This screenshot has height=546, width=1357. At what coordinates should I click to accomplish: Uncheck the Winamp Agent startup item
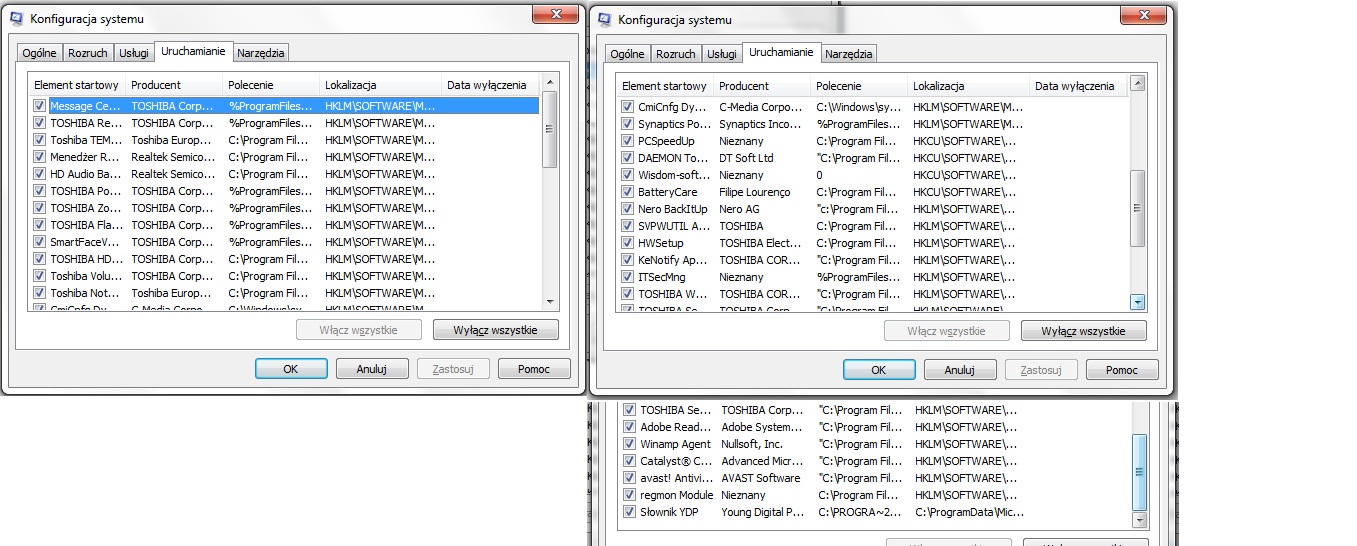point(629,444)
